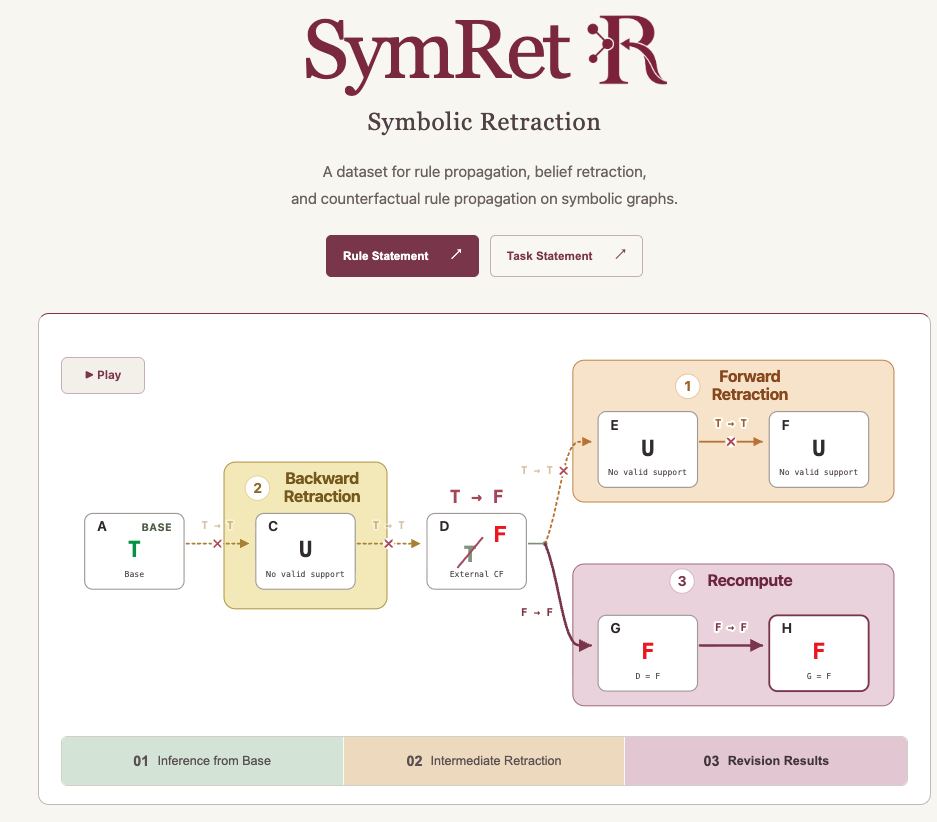Screen dimensions: 937x822
Task: Click the 'Symbolic Retraction' subtitle
Action: tap(484, 122)
